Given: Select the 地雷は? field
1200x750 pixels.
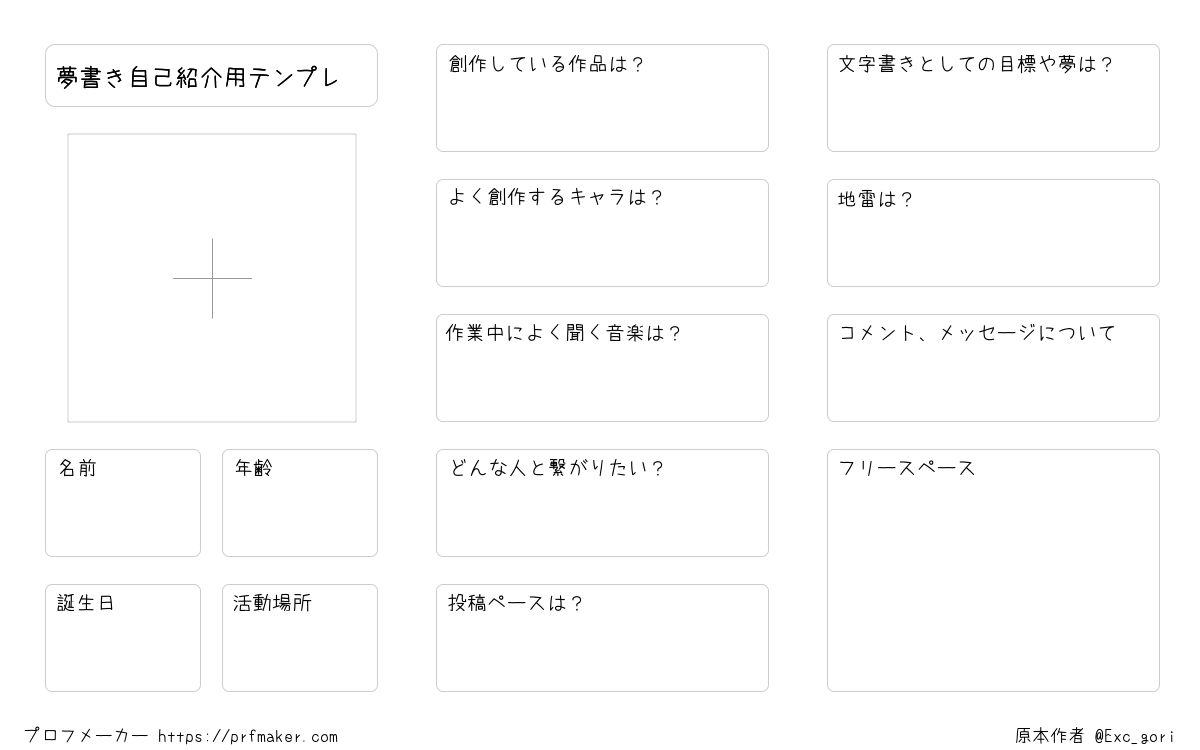Looking at the screenshot, I should 993,233.
